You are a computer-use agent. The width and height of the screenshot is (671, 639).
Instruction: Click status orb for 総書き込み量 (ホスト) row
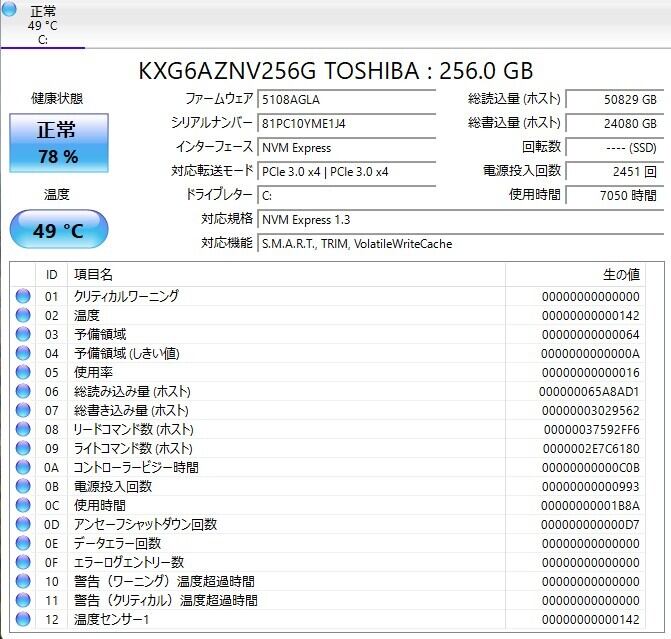click(23, 410)
